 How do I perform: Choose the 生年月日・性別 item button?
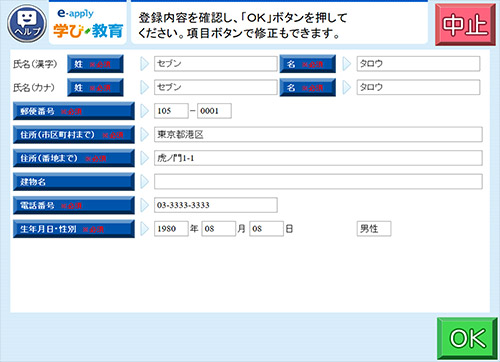[74, 229]
